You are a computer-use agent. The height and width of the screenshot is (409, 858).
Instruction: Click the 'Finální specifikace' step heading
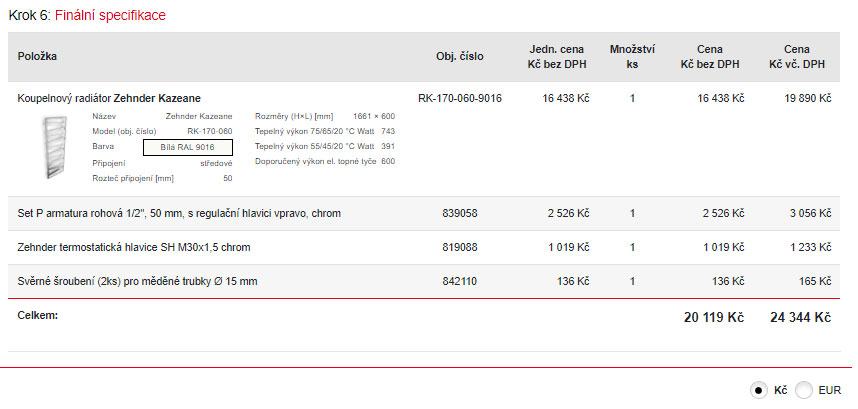[x=110, y=15]
